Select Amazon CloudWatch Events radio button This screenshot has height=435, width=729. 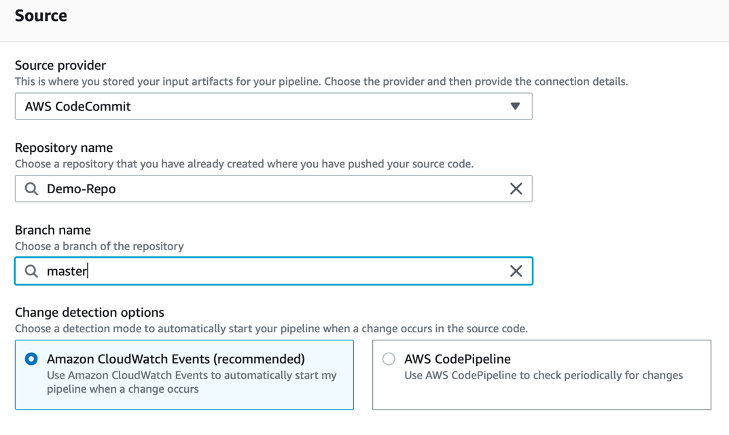pyautogui.click(x=32, y=359)
